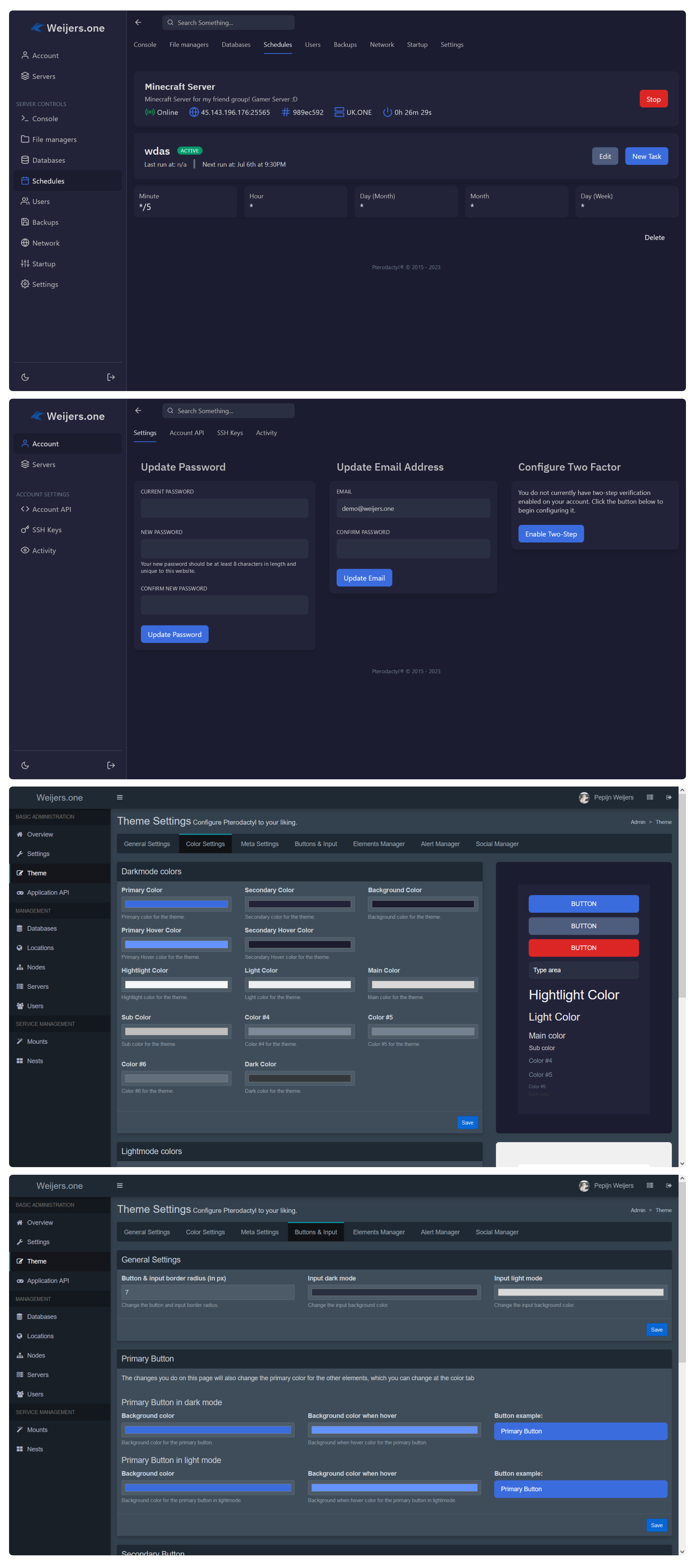Open Activity eye icon in sidebar
Viewport: 695px width, 1568px height.
coord(25,550)
